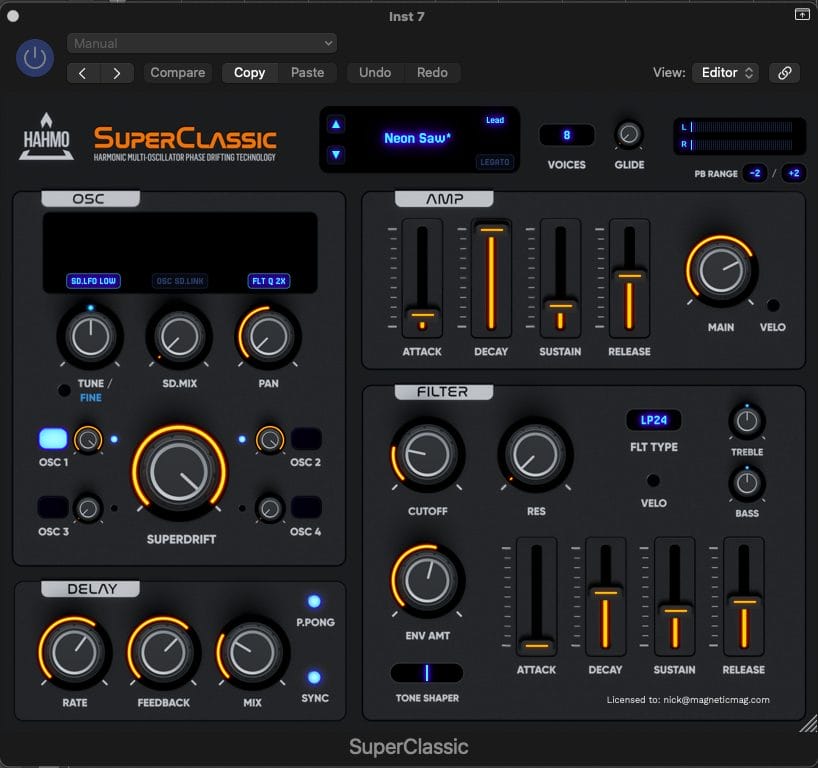
Task: Click the Undo button
Action: pyautogui.click(x=375, y=73)
